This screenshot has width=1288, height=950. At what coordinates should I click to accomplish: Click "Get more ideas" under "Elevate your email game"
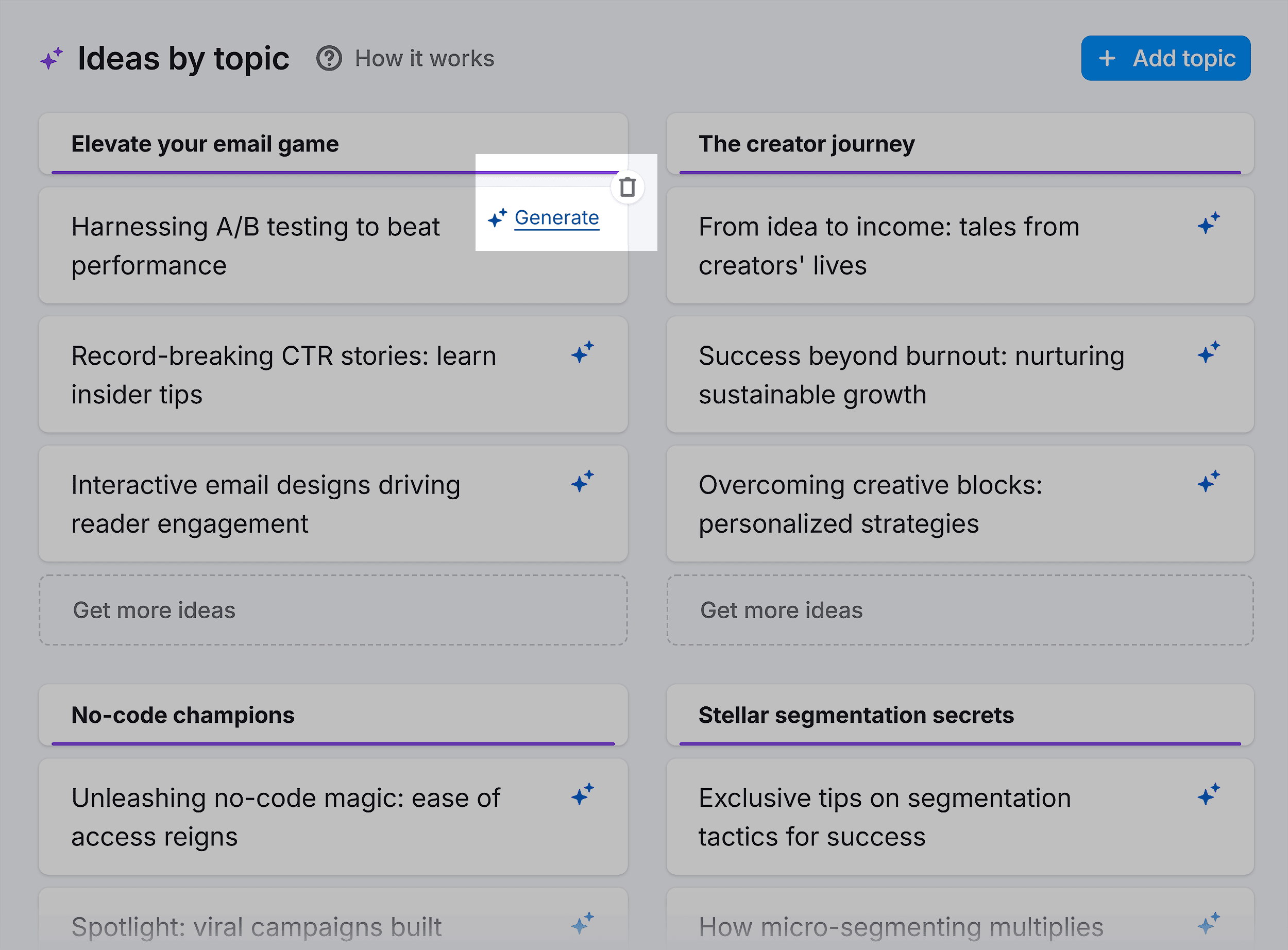point(332,609)
